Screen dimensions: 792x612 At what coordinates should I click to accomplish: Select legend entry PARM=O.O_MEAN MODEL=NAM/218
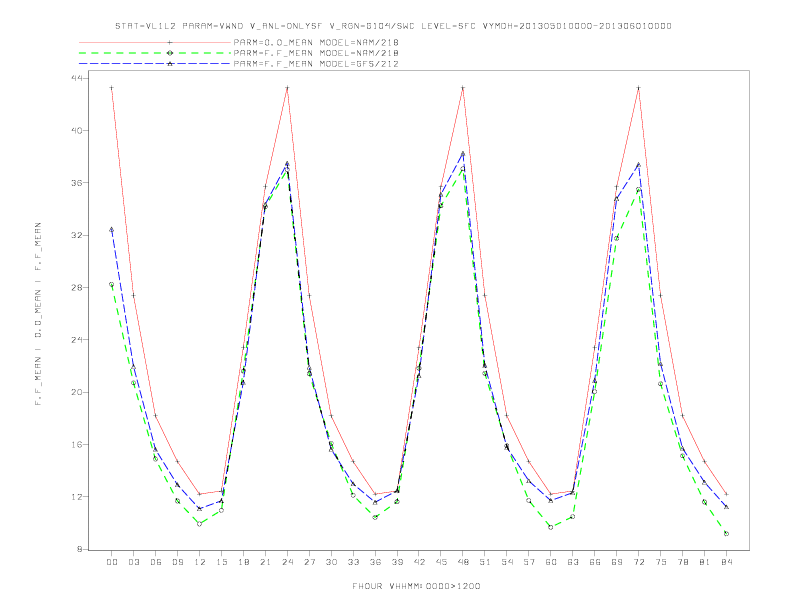coord(316,42)
